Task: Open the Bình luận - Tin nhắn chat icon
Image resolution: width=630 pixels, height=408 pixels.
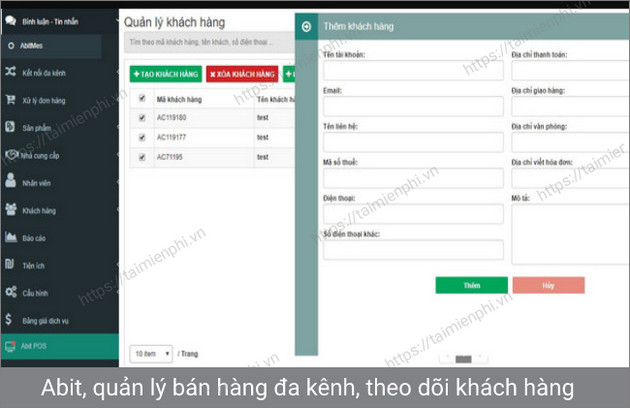Action: point(10,19)
